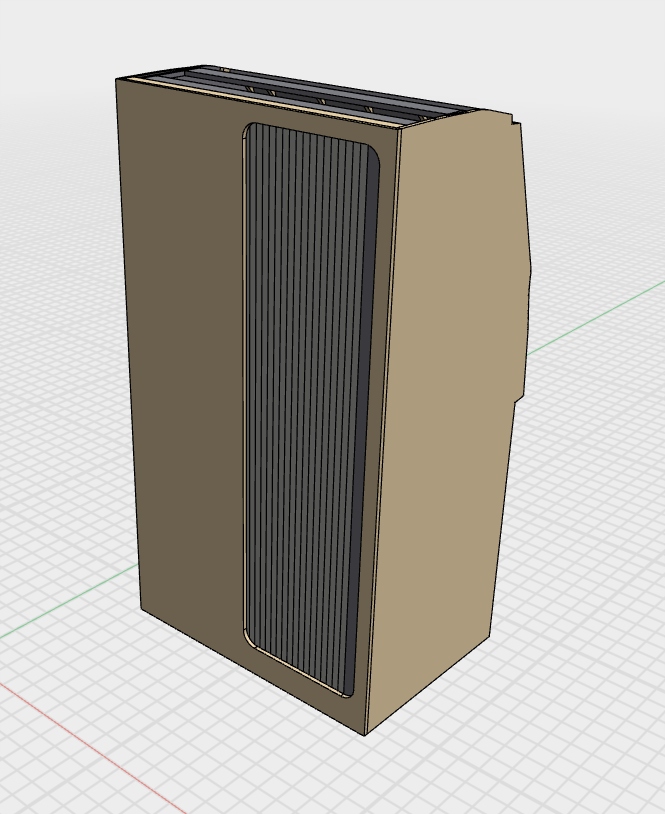Pick the lowest front corner of the cabinet
This screenshot has height=814, width=665.
(365, 735)
